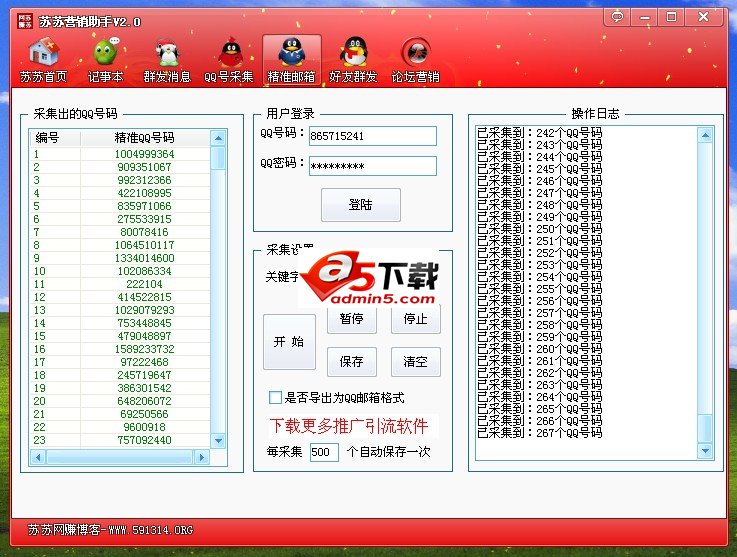Click the 操作日志 log scrollbar thumb

(x=705, y=428)
